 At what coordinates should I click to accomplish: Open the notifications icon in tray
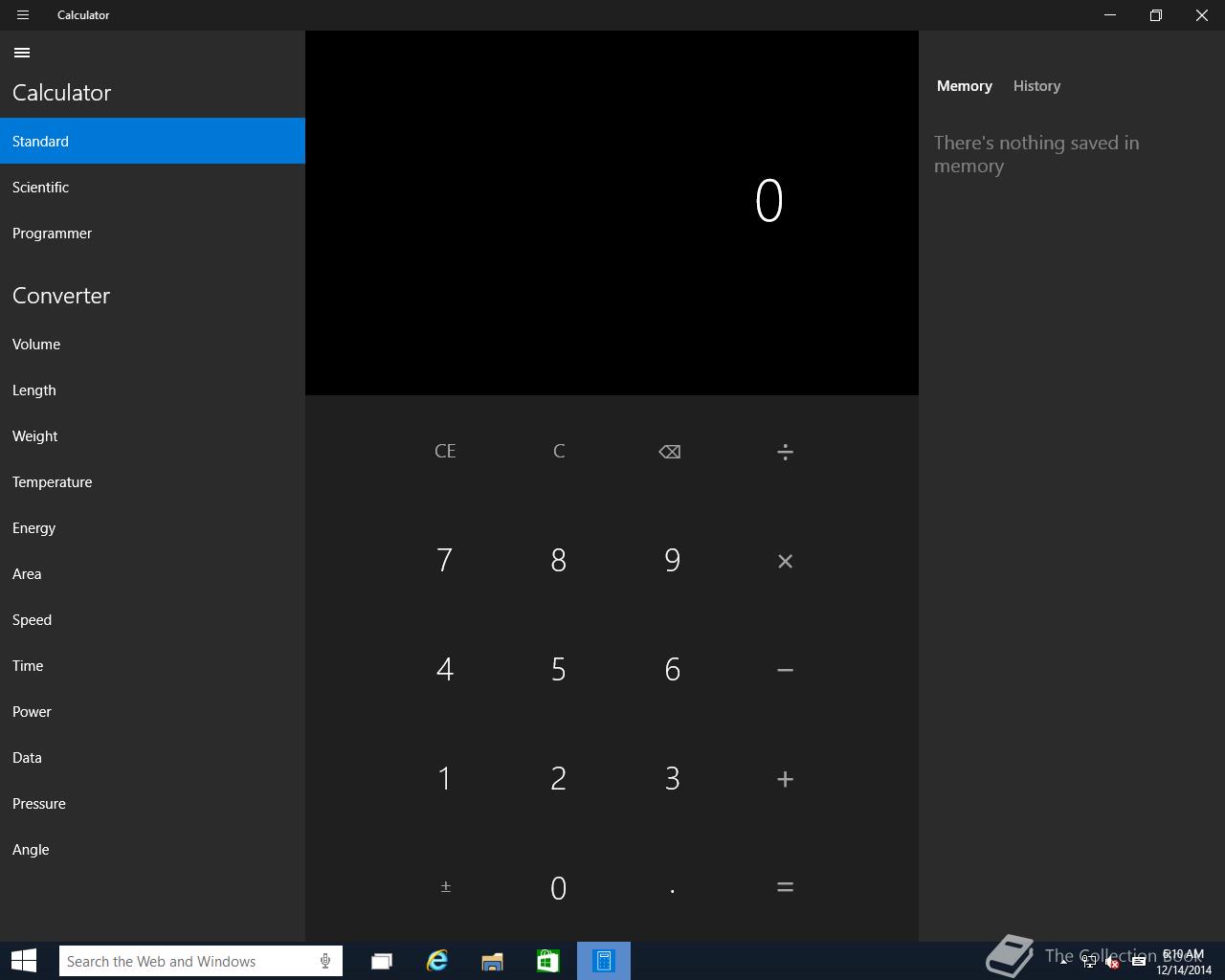point(1139,962)
